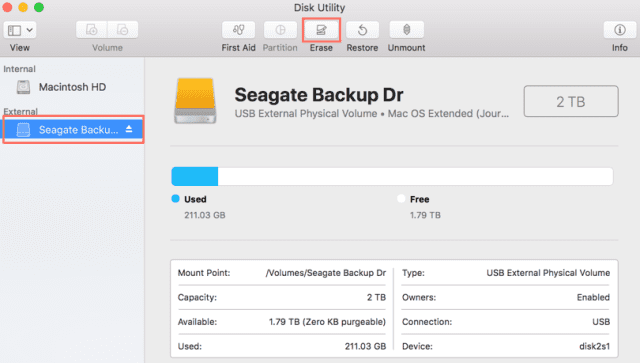640x363 pixels.
Task: Click the Restore toolbar icon
Action: coord(362,30)
